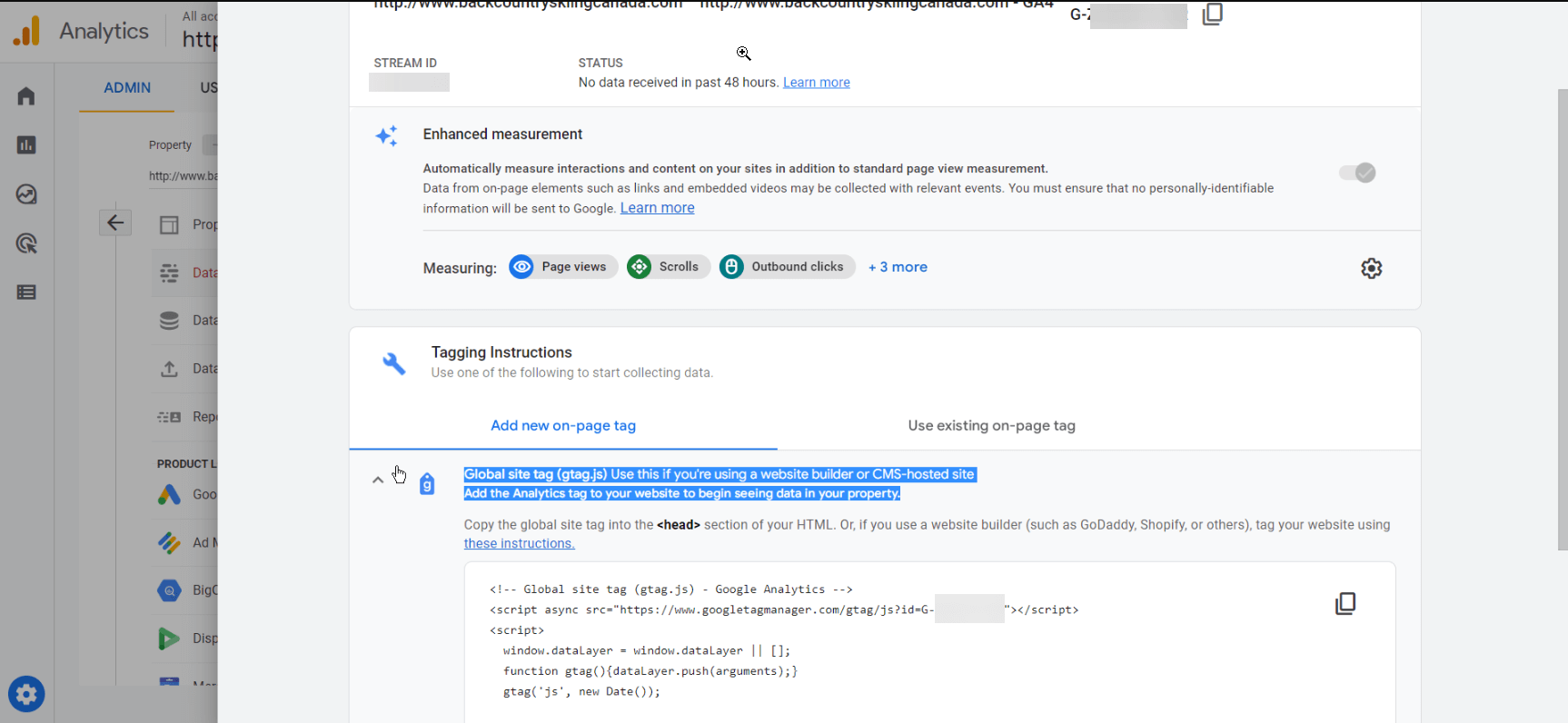This screenshot has width=1568, height=723.
Task: Click the 'Tagging Instructions' heading
Action: click(x=501, y=352)
